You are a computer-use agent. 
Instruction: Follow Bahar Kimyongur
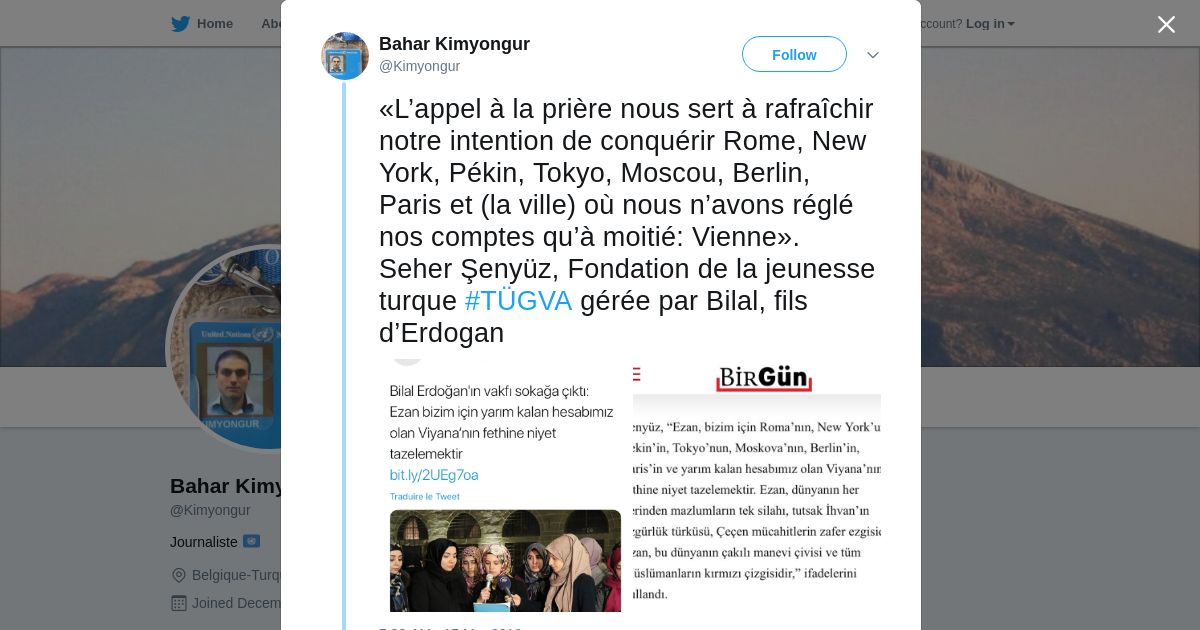point(794,54)
